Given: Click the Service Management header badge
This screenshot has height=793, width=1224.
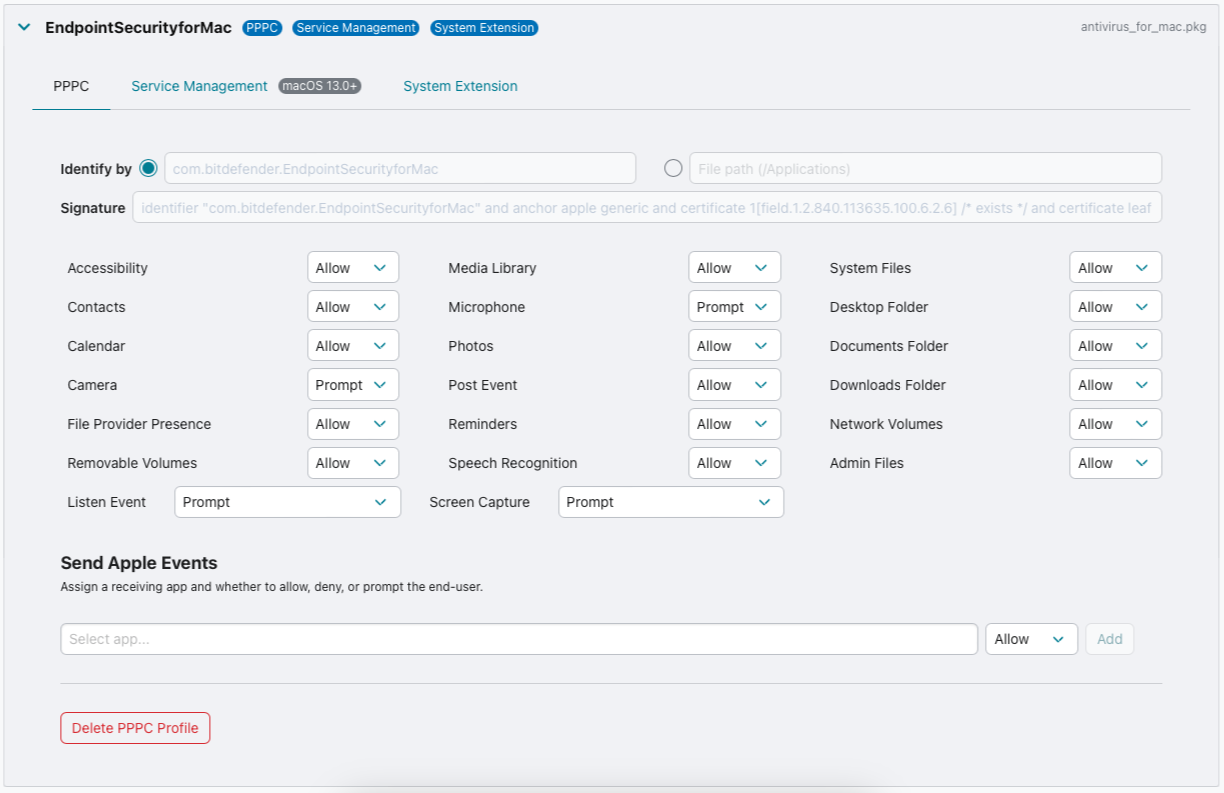Looking at the screenshot, I should [356, 28].
